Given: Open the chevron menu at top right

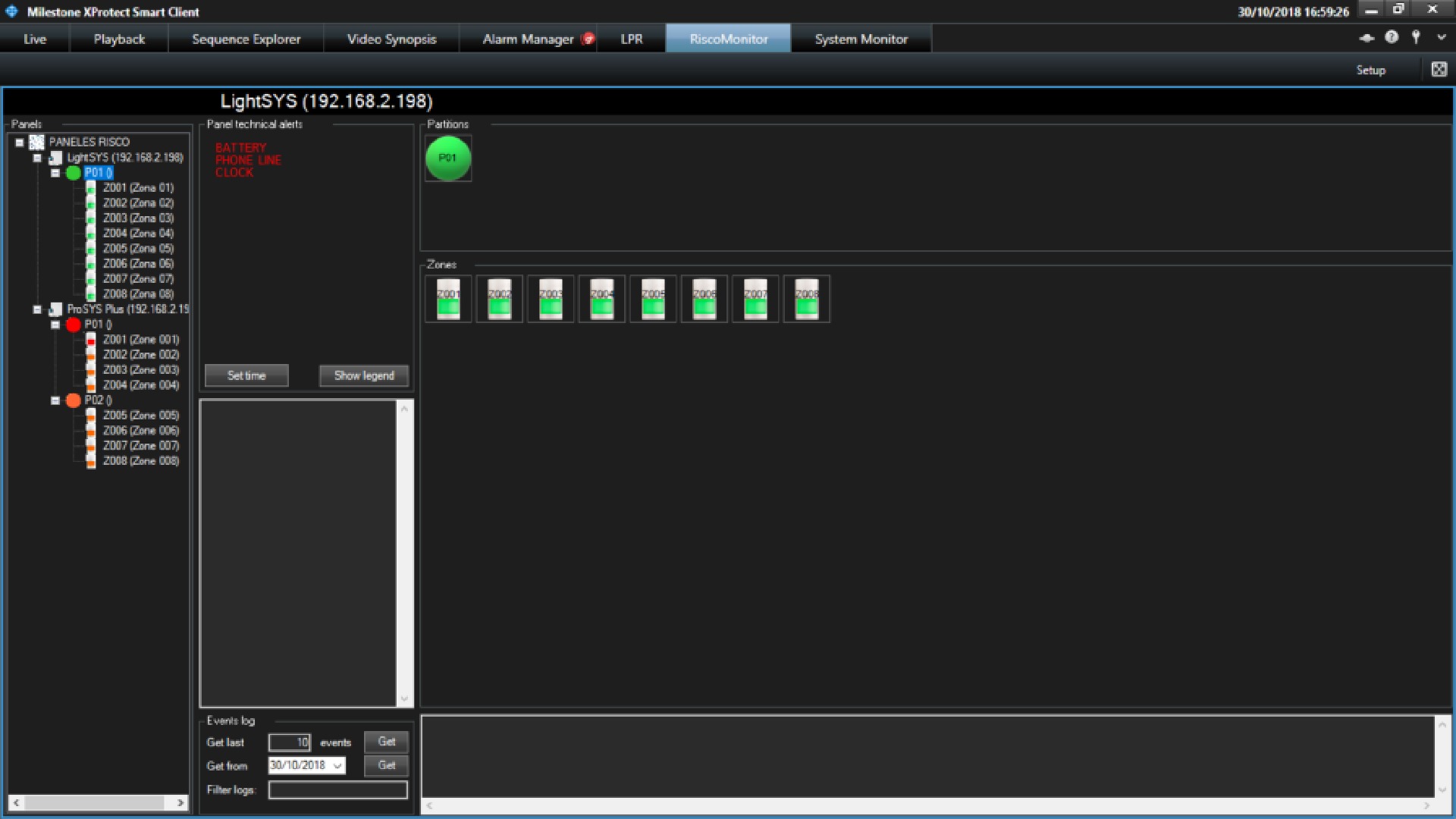Looking at the screenshot, I should pos(1441,37).
